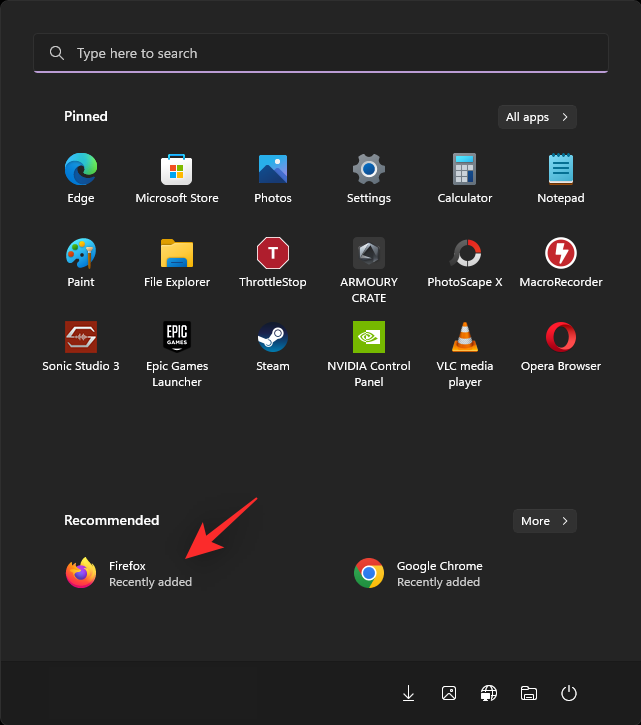The width and height of the screenshot is (641, 725).
Task: Open the Downloads folder icon
Action: (x=408, y=693)
